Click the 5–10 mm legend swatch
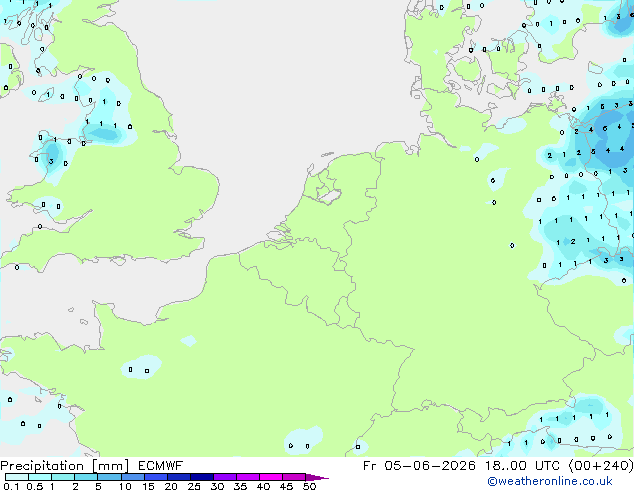Viewport: 634px width, 490px height. point(109,477)
